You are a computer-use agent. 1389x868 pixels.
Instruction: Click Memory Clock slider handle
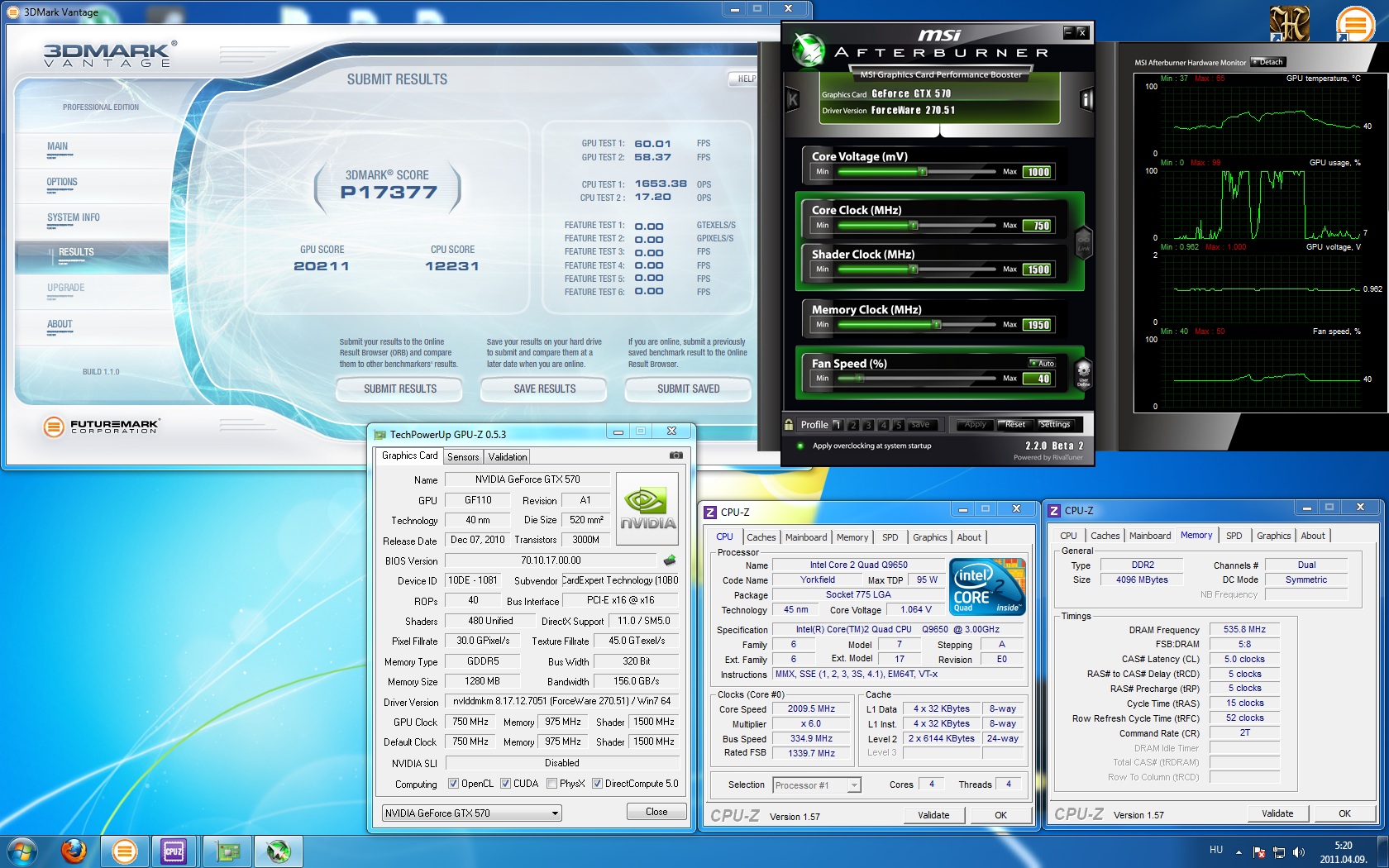936,325
